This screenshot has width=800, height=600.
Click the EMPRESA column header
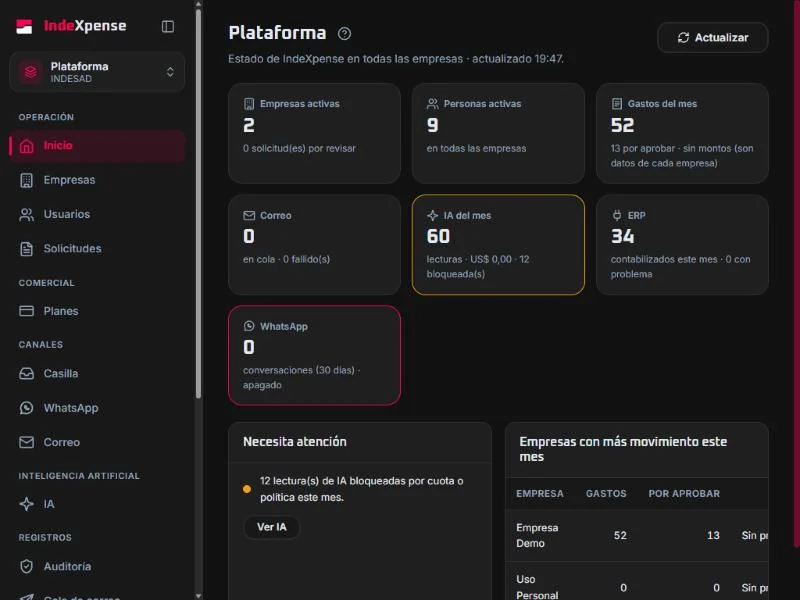pyautogui.click(x=540, y=494)
